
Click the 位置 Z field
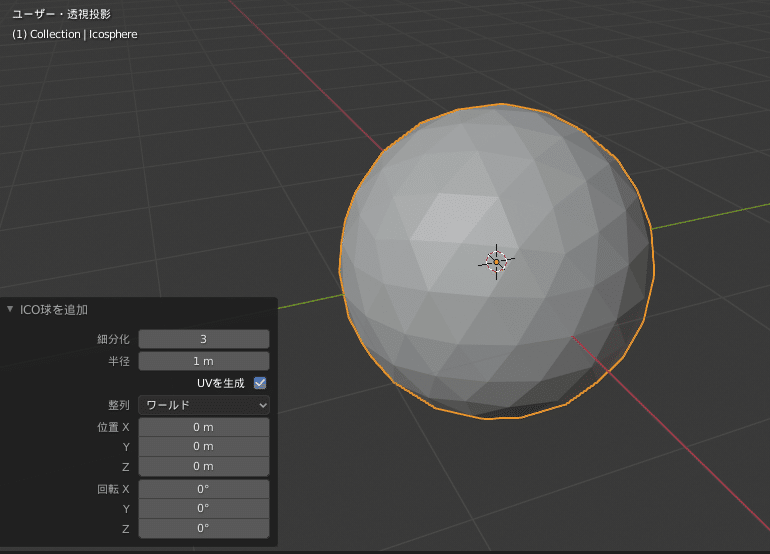204,466
